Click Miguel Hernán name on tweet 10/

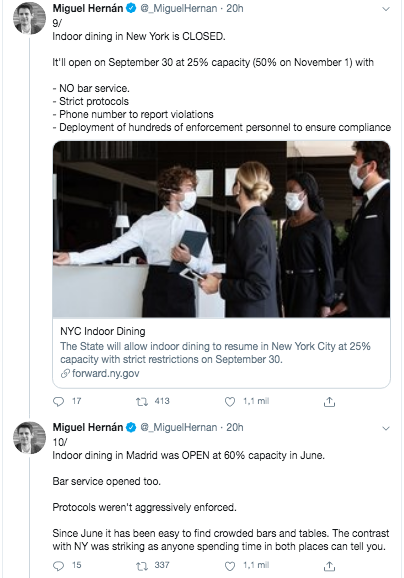click(88, 427)
